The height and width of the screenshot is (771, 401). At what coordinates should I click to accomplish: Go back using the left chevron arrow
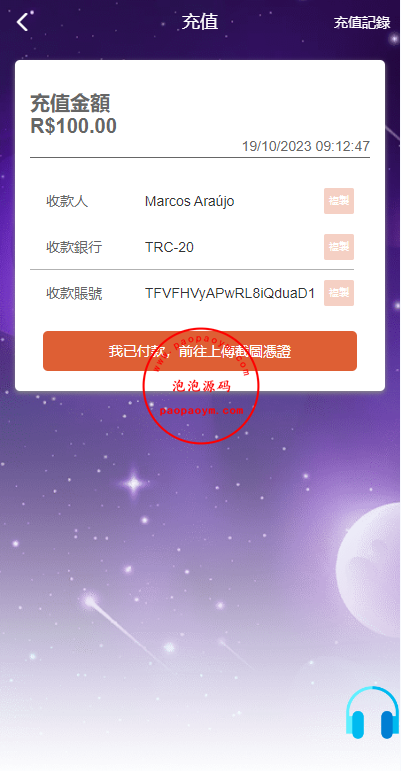(x=22, y=22)
